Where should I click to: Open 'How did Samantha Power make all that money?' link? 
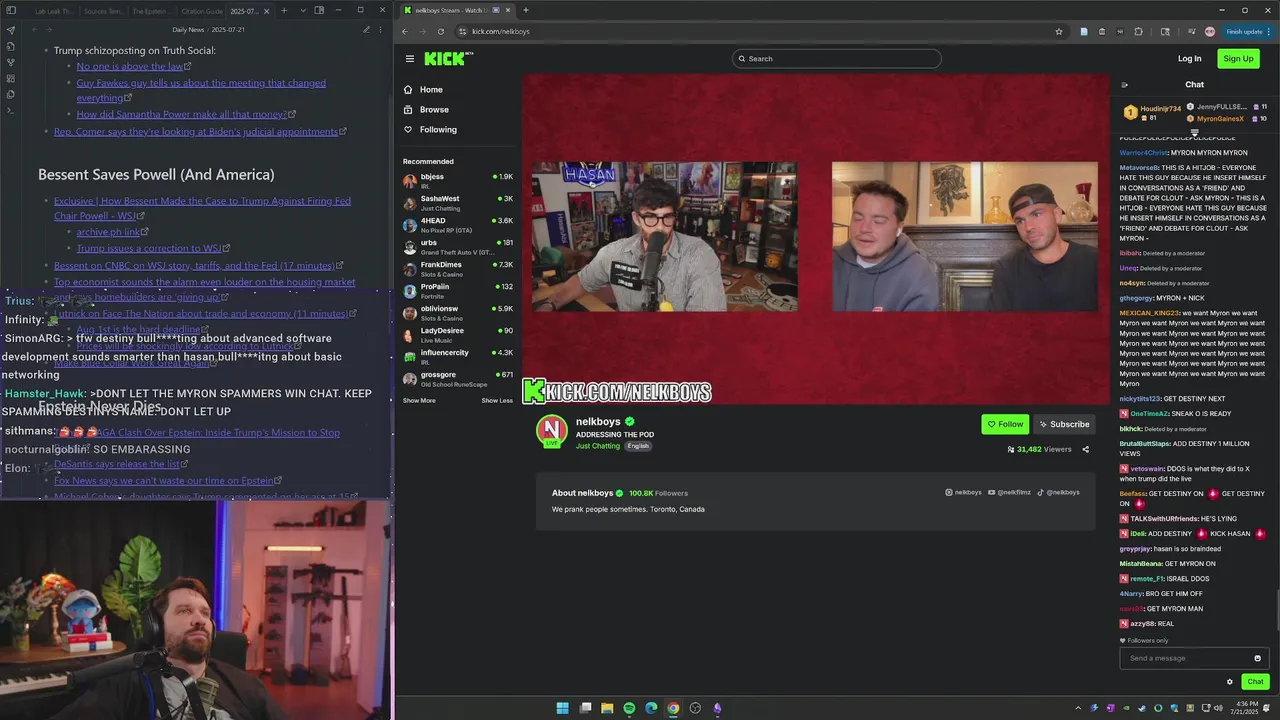(x=181, y=114)
